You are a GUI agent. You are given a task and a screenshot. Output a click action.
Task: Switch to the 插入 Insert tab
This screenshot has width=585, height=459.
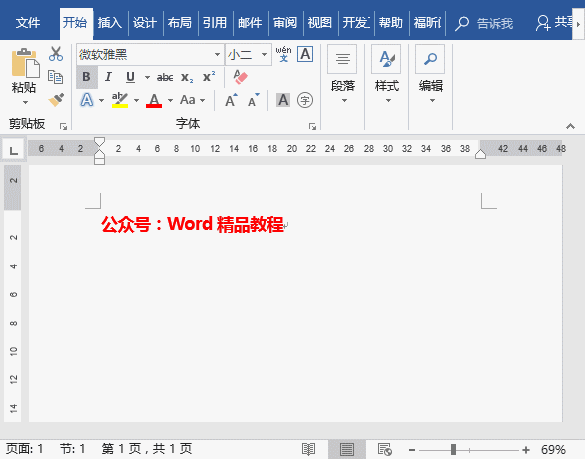click(x=110, y=23)
